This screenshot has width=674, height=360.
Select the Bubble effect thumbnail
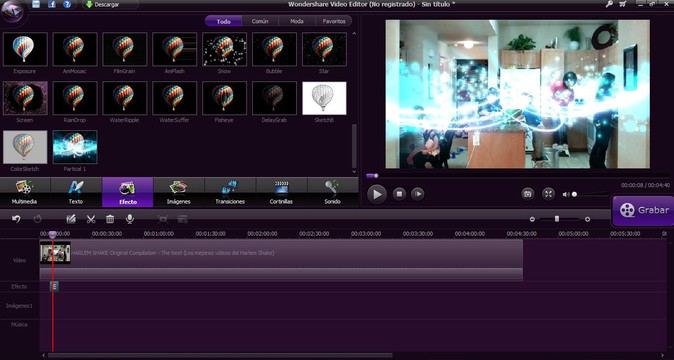[274, 49]
